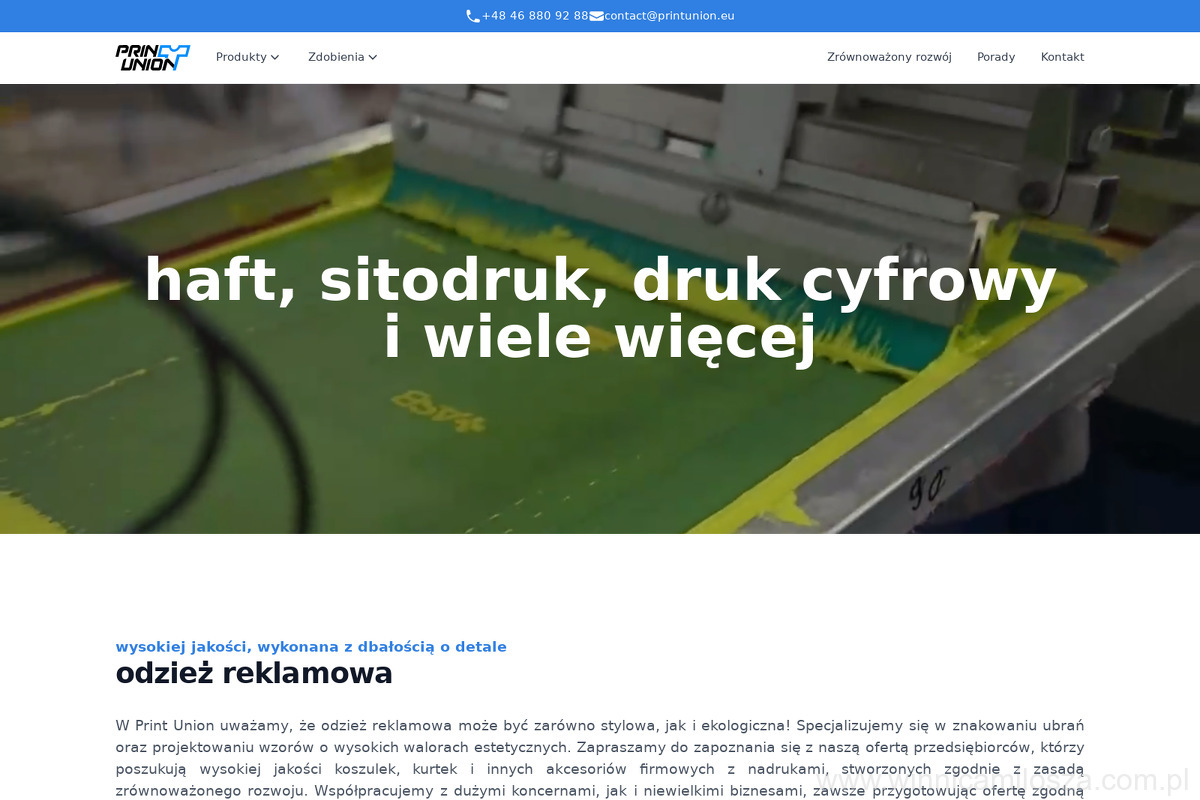Expand the Zdobienia menu label
The width and height of the screenshot is (1200, 800).
point(336,57)
